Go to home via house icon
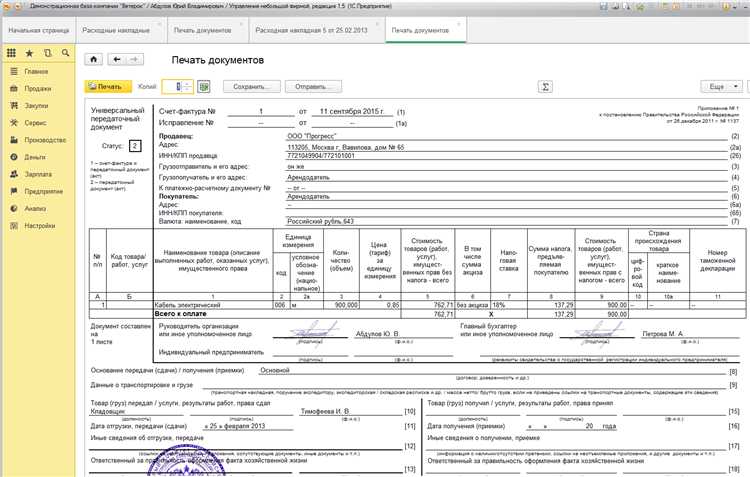Image resolution: width=750 pixels, height=477 pixels. point(91,61)
